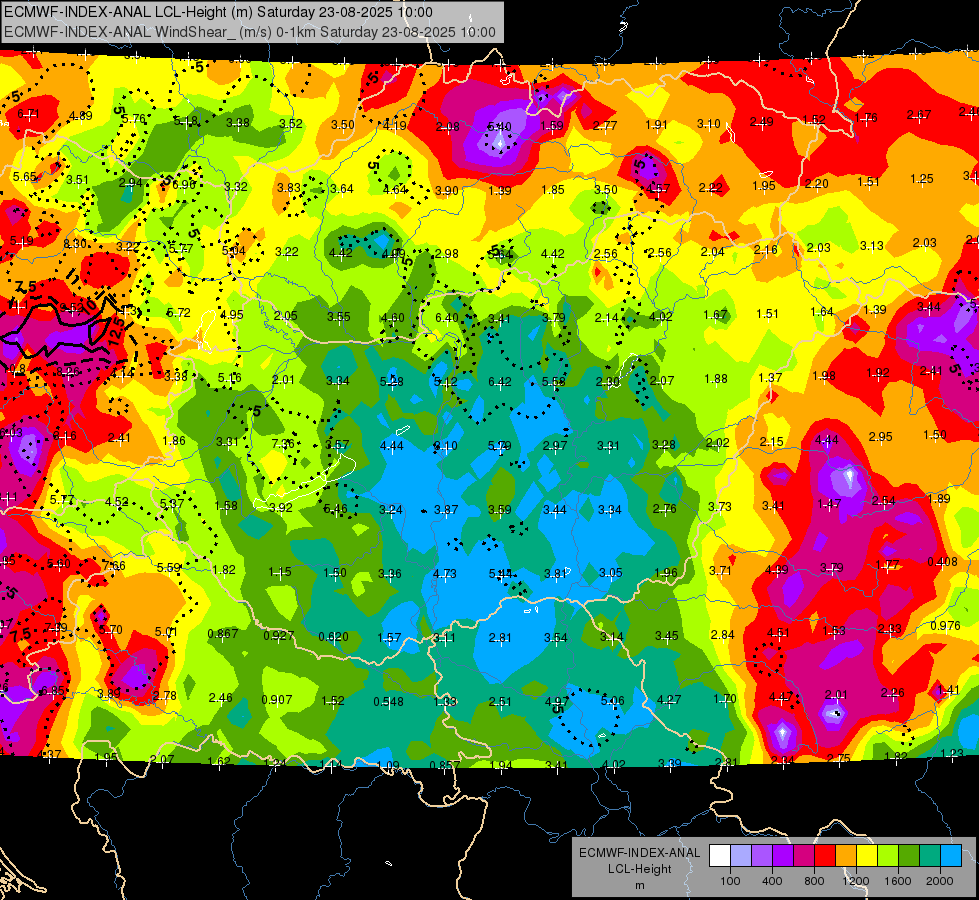The image size is (979, 900).
Task: Click the legend scale label 1200
Action: [855, 881]
